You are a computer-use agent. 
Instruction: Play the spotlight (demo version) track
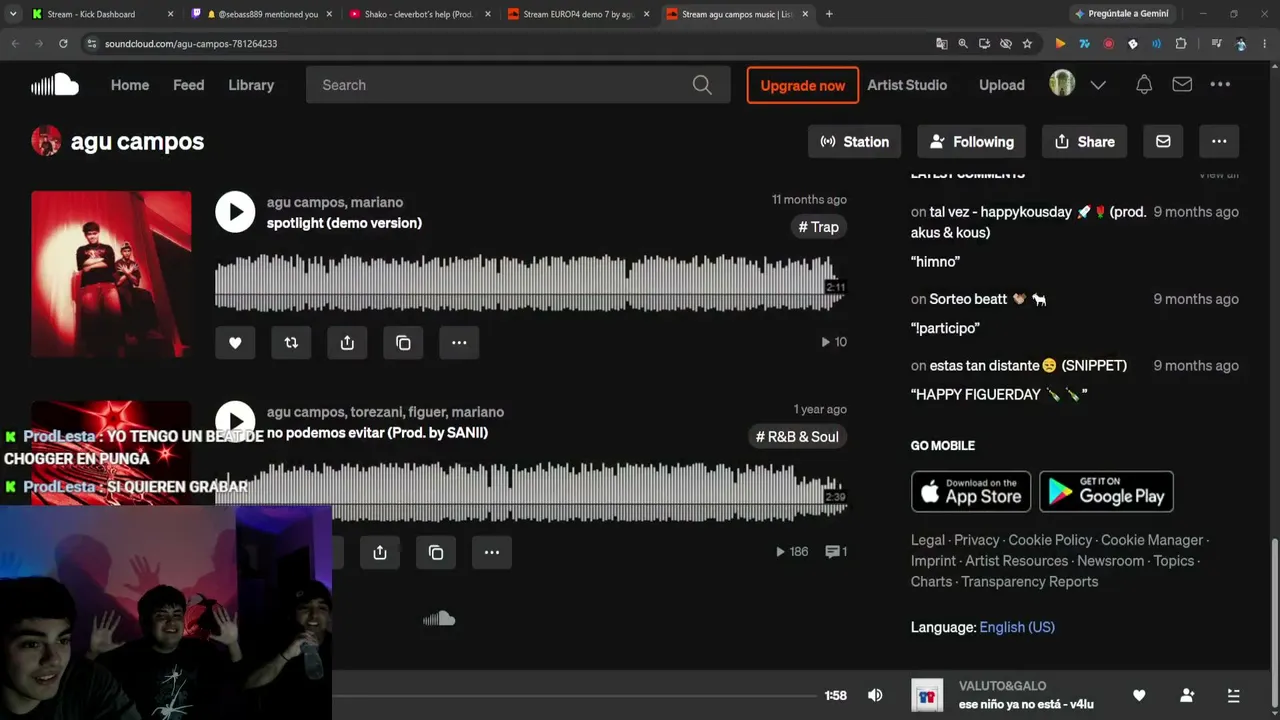point(235,212)
